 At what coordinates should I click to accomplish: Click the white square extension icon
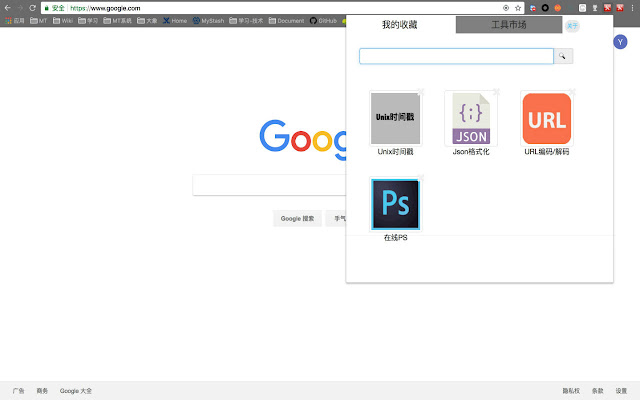(x=582, y=8)
